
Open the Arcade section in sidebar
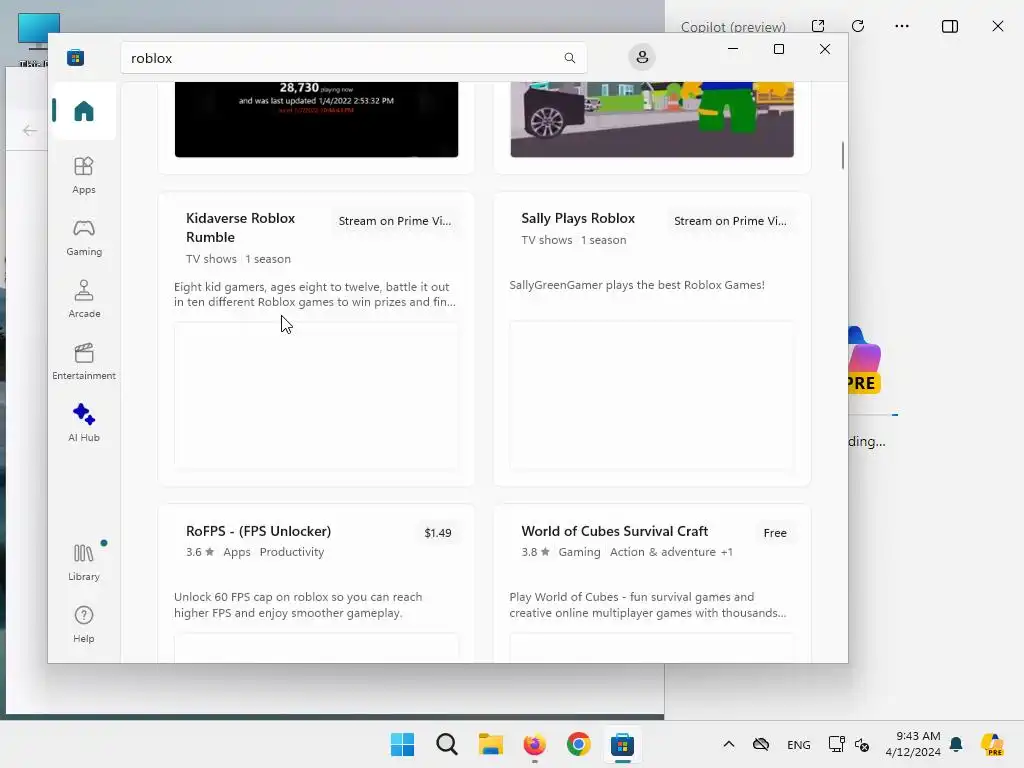[x=84, y=299]
